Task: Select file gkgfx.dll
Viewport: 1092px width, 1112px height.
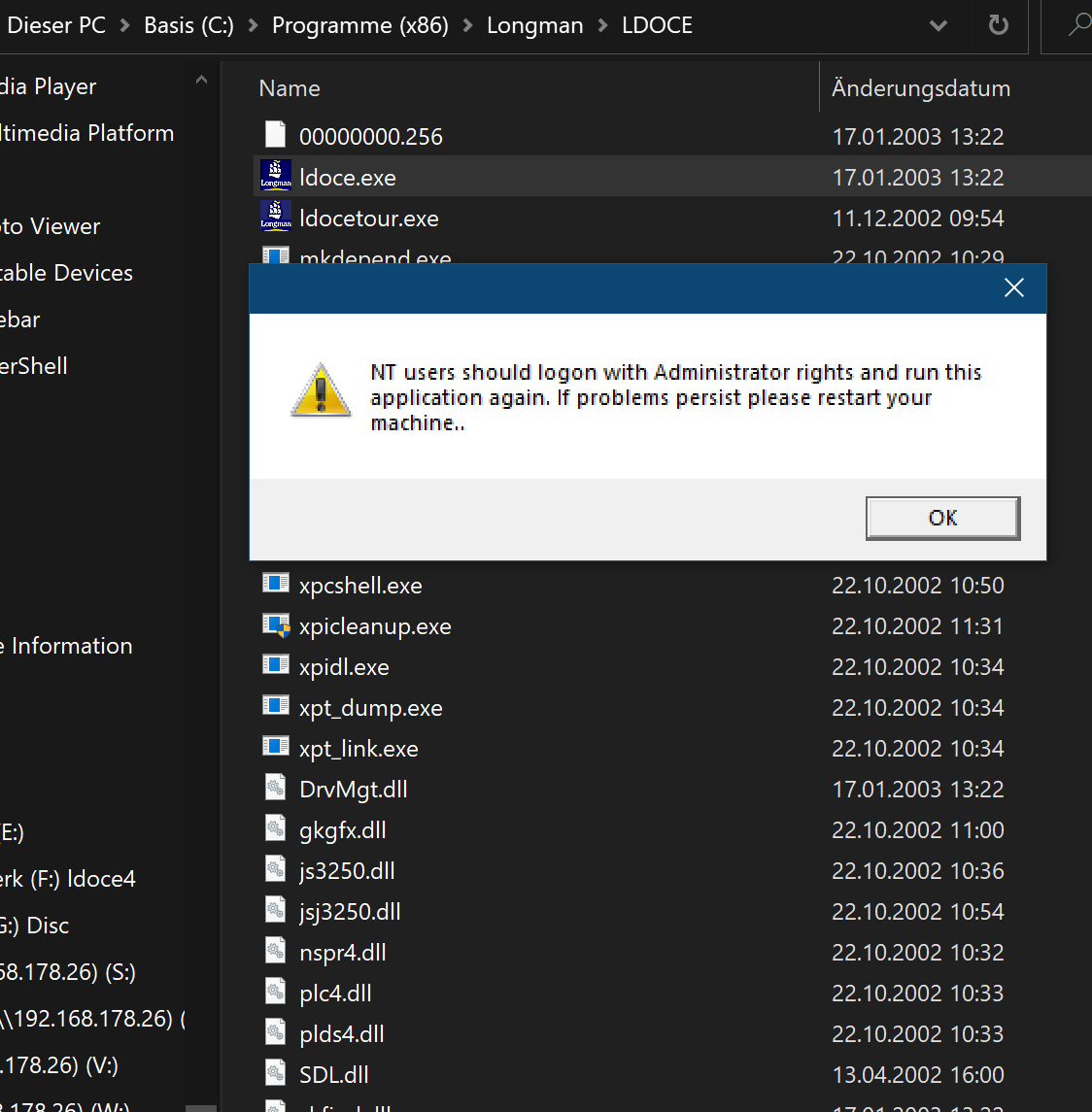Action: 343,829
